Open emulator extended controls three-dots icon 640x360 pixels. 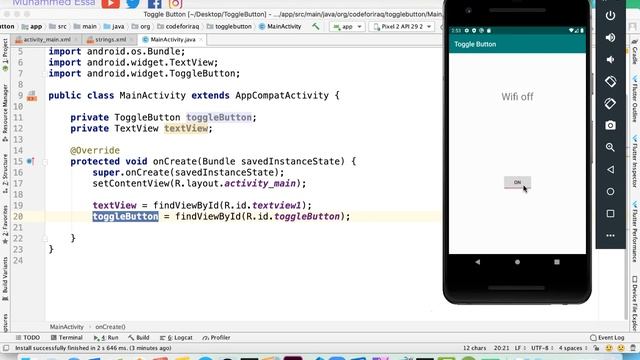pyautogui.click(x=610, y=236)
